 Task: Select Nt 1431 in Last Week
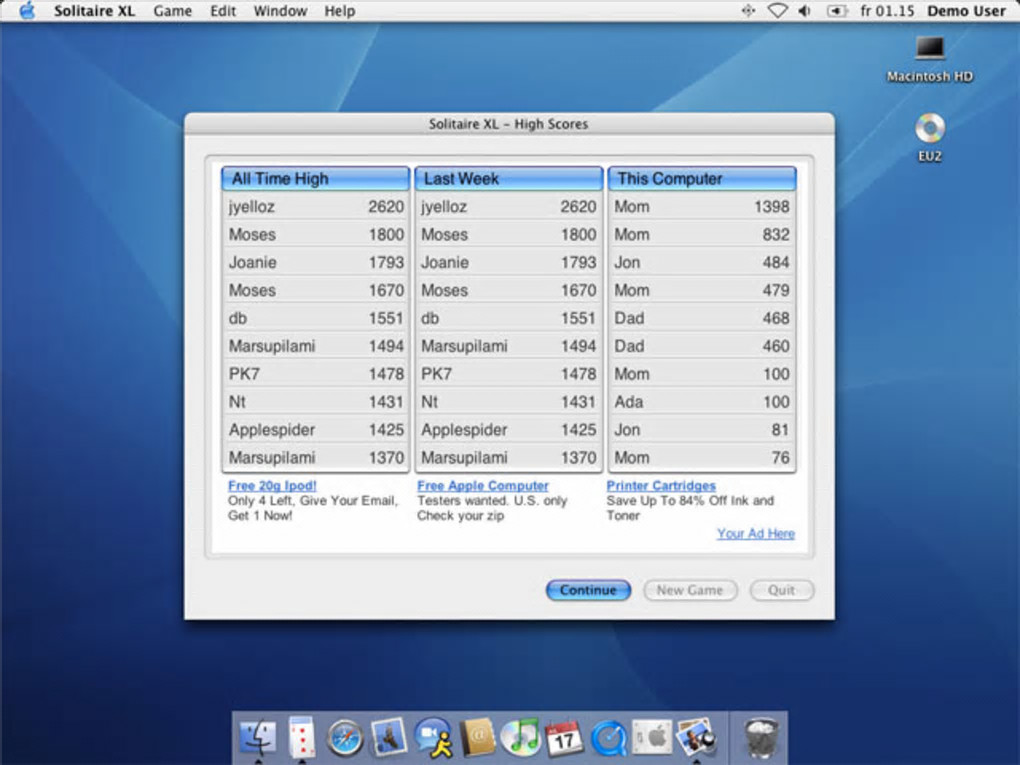click(509, 401)
